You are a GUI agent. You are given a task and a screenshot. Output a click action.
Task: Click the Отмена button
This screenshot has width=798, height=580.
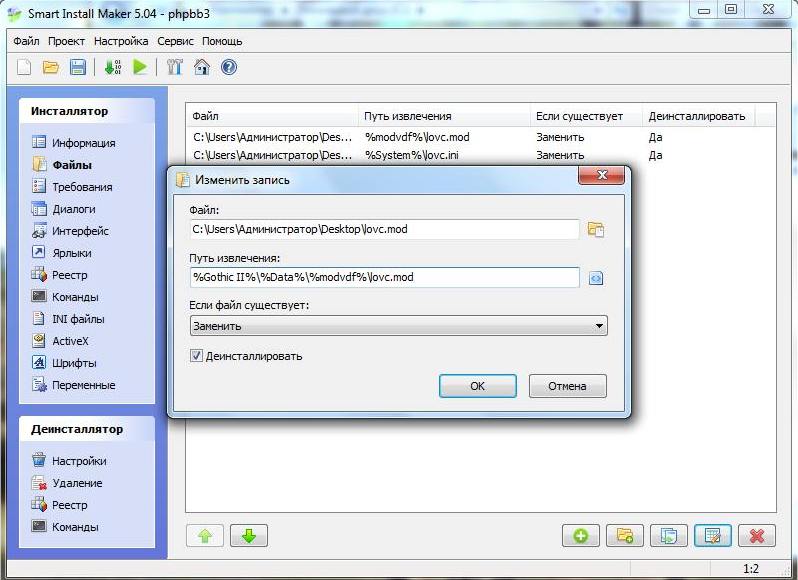point(567,386)
